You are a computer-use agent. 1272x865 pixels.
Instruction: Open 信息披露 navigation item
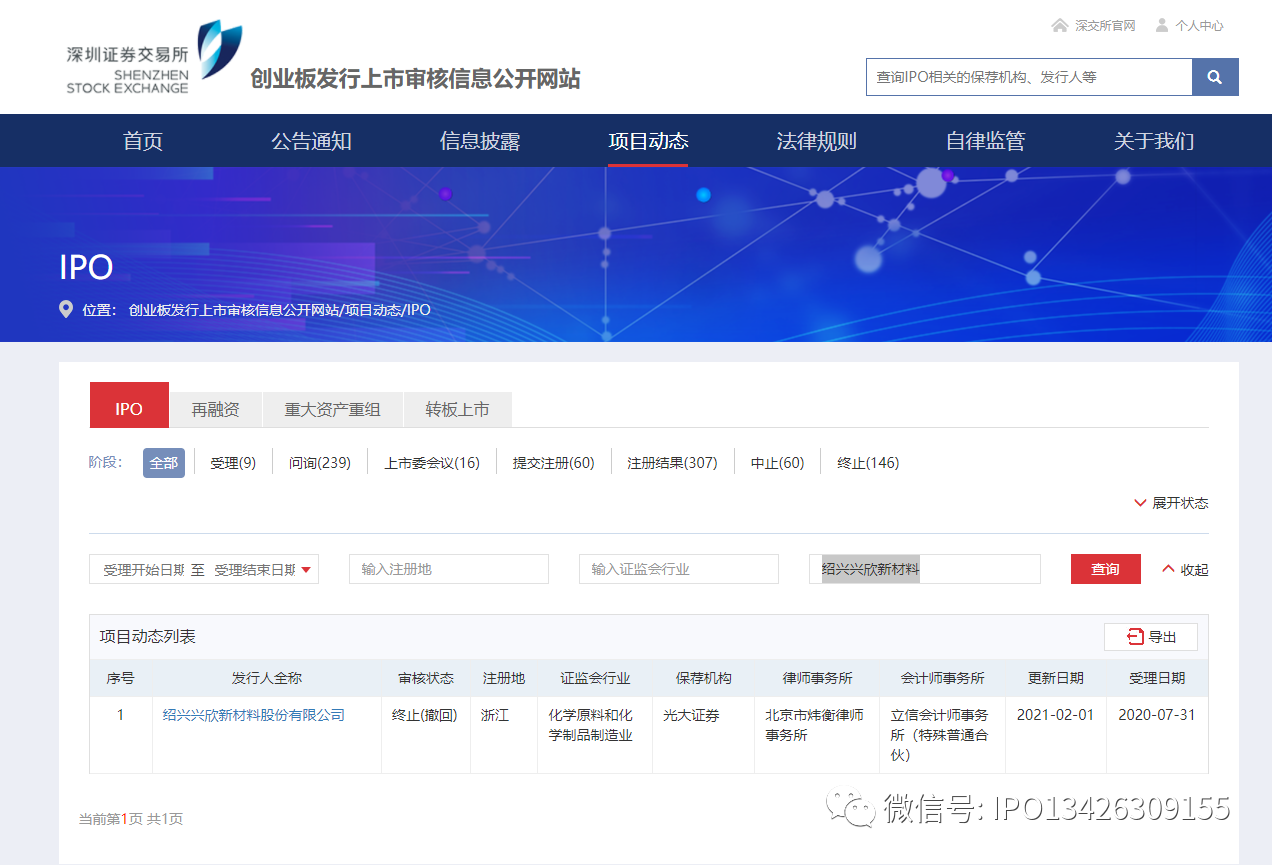(480, 141)
